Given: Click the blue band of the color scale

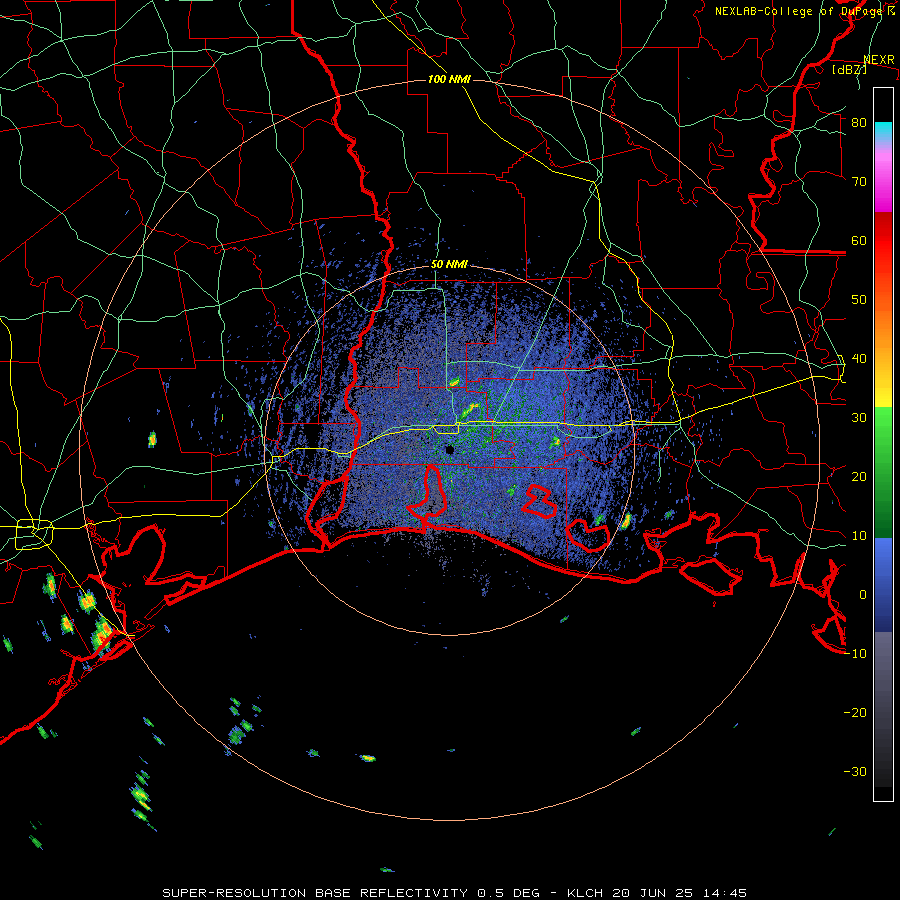Looking at the screenshot, I should pos(883,584).
